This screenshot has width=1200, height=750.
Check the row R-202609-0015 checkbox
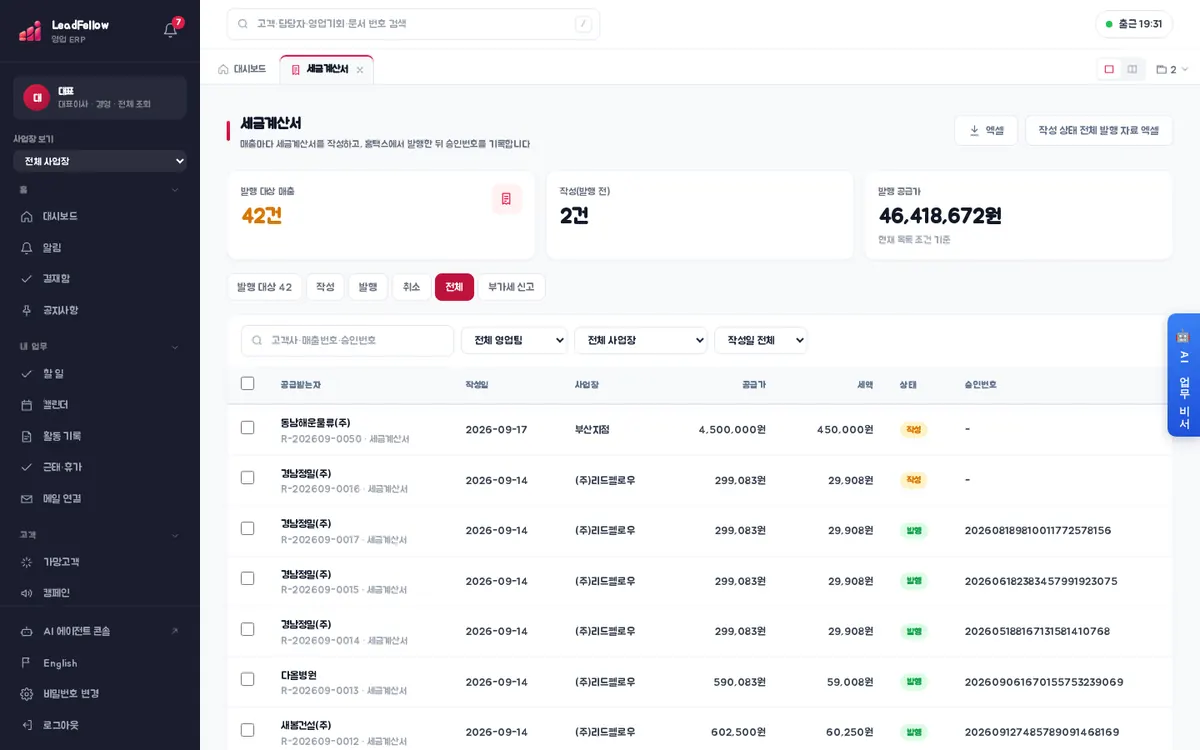coord(247,578)
